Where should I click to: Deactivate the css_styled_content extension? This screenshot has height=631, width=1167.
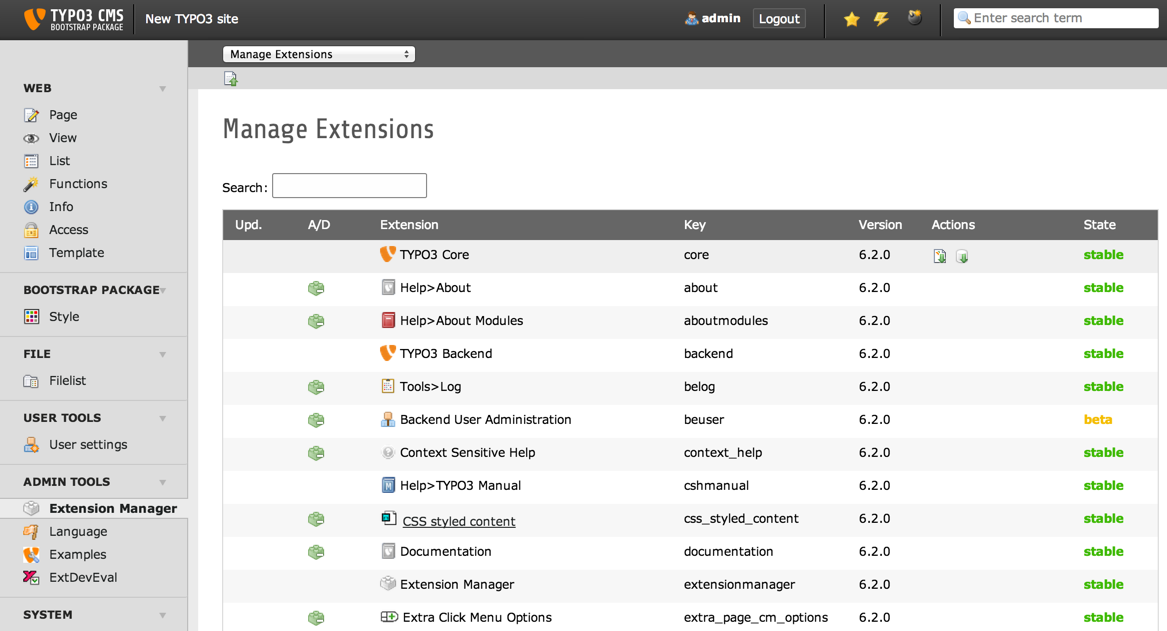(316, 519)
